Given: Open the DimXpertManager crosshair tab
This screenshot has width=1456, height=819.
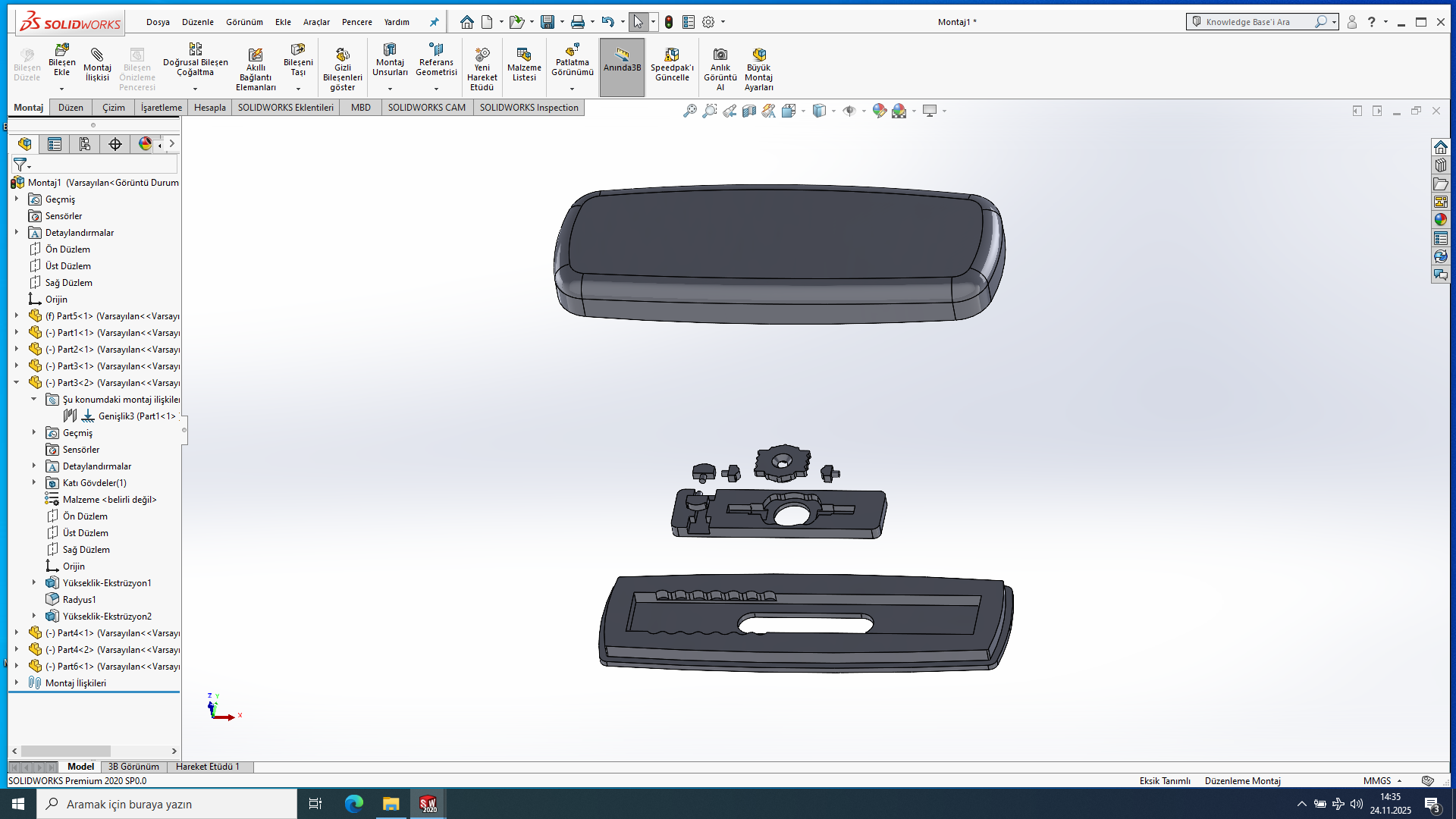Looking at the screenshot, I should 115,144.
